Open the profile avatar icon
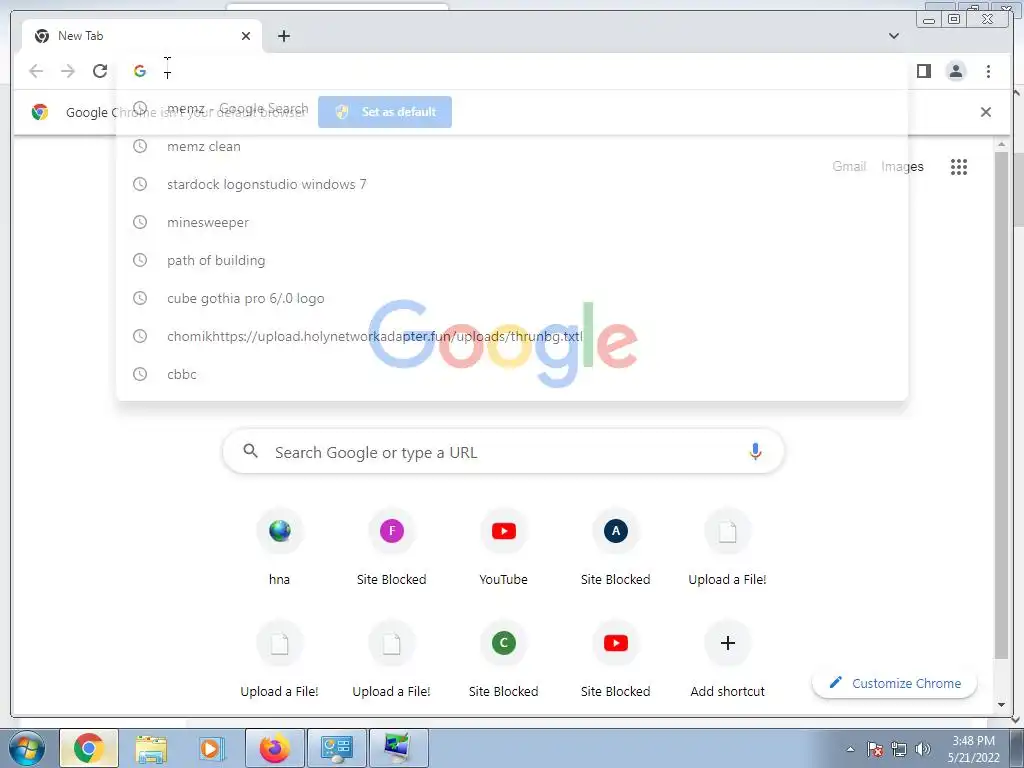This screenshot has height=768, width=1024. (955, 71)
